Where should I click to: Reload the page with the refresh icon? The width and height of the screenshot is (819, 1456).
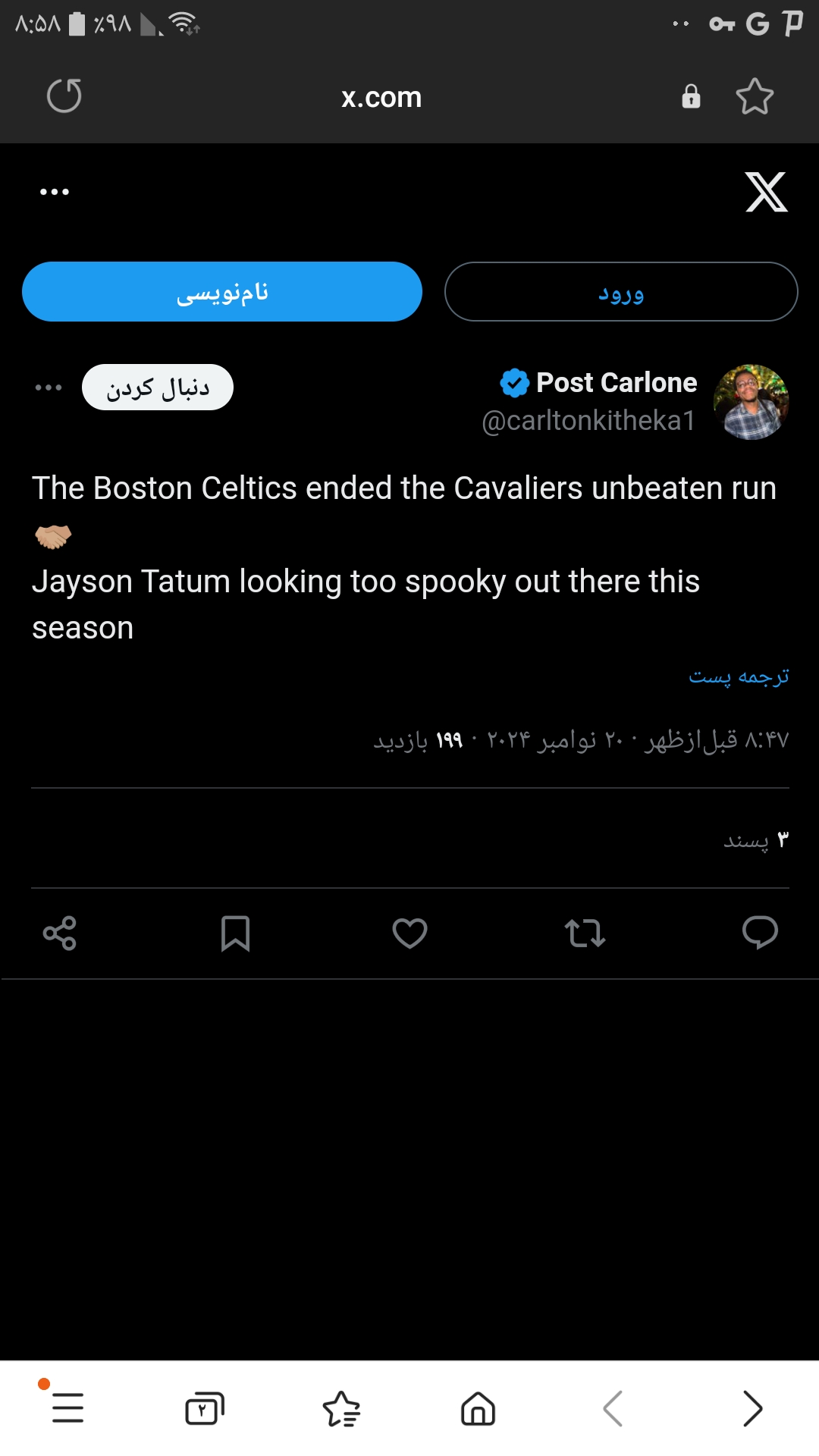64,96
